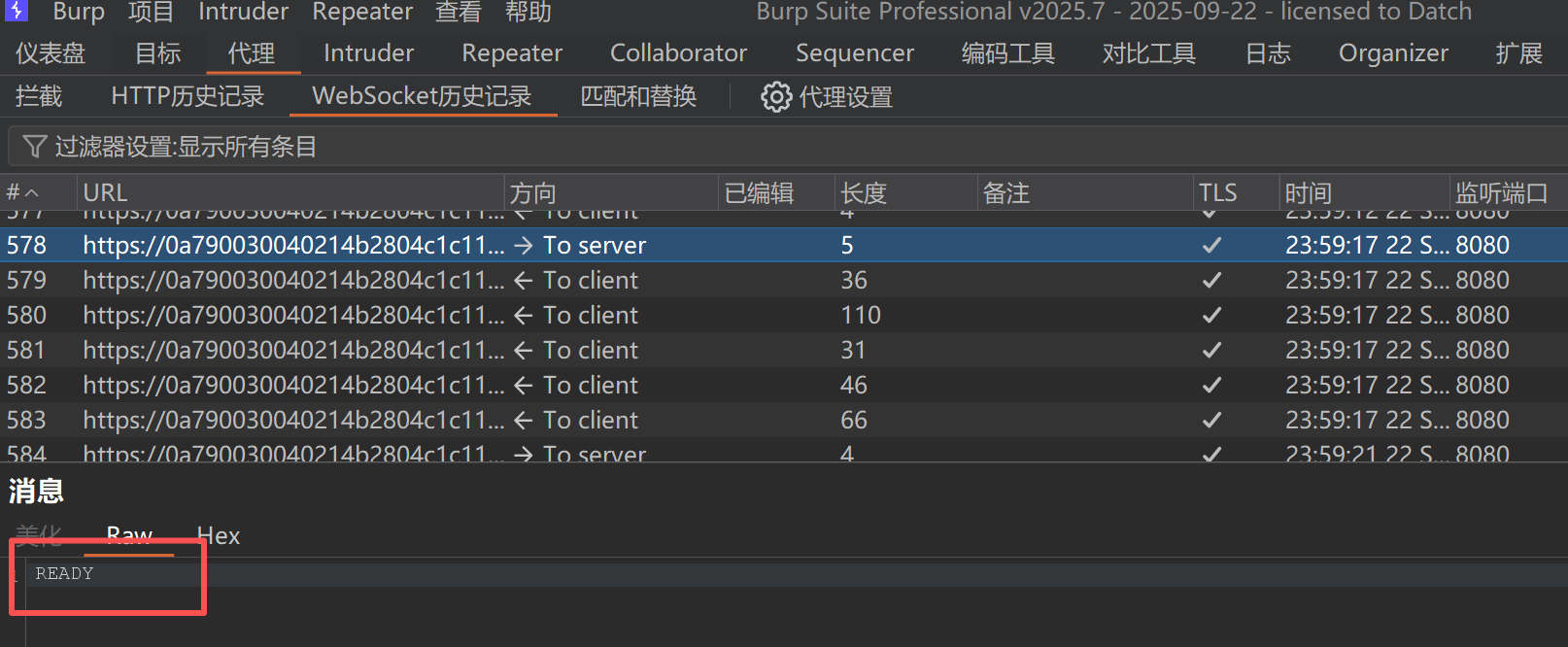Select history row 579
1568x647 pixels.
(x=784, y=281)
